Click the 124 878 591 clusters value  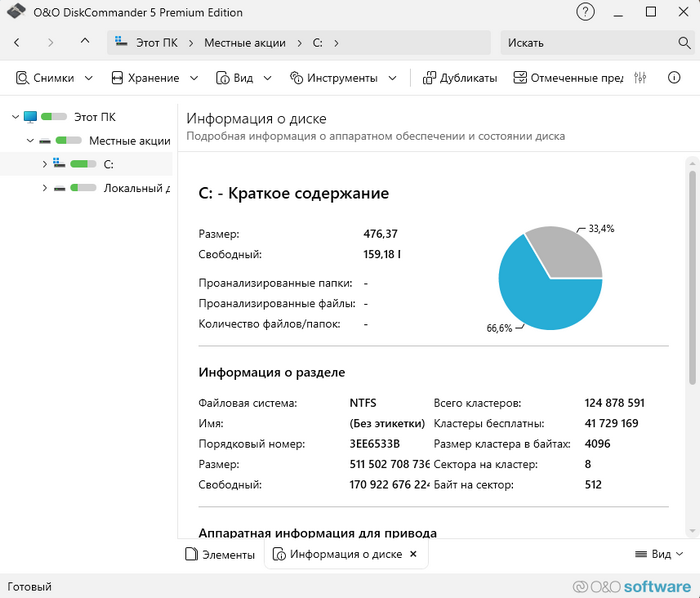click(614, 403)
